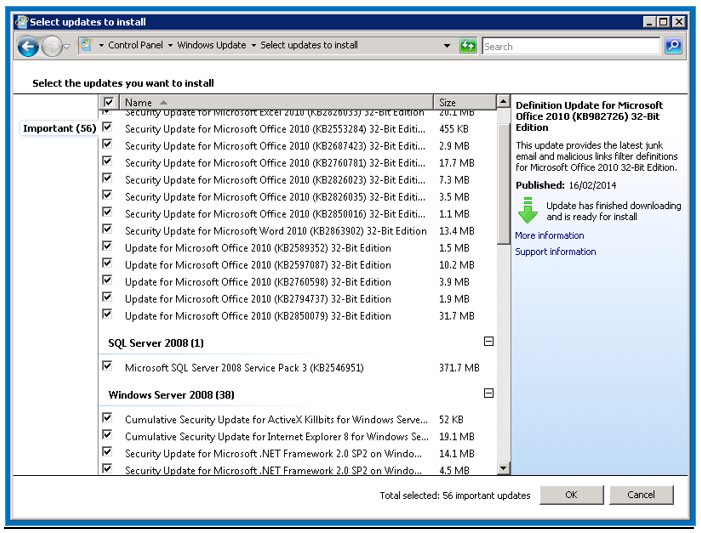The height and width of the screenshot is (533, 701).
Task: Uncheck Office 2010 KB2687423 security update
Action: (x=107, y=144)
